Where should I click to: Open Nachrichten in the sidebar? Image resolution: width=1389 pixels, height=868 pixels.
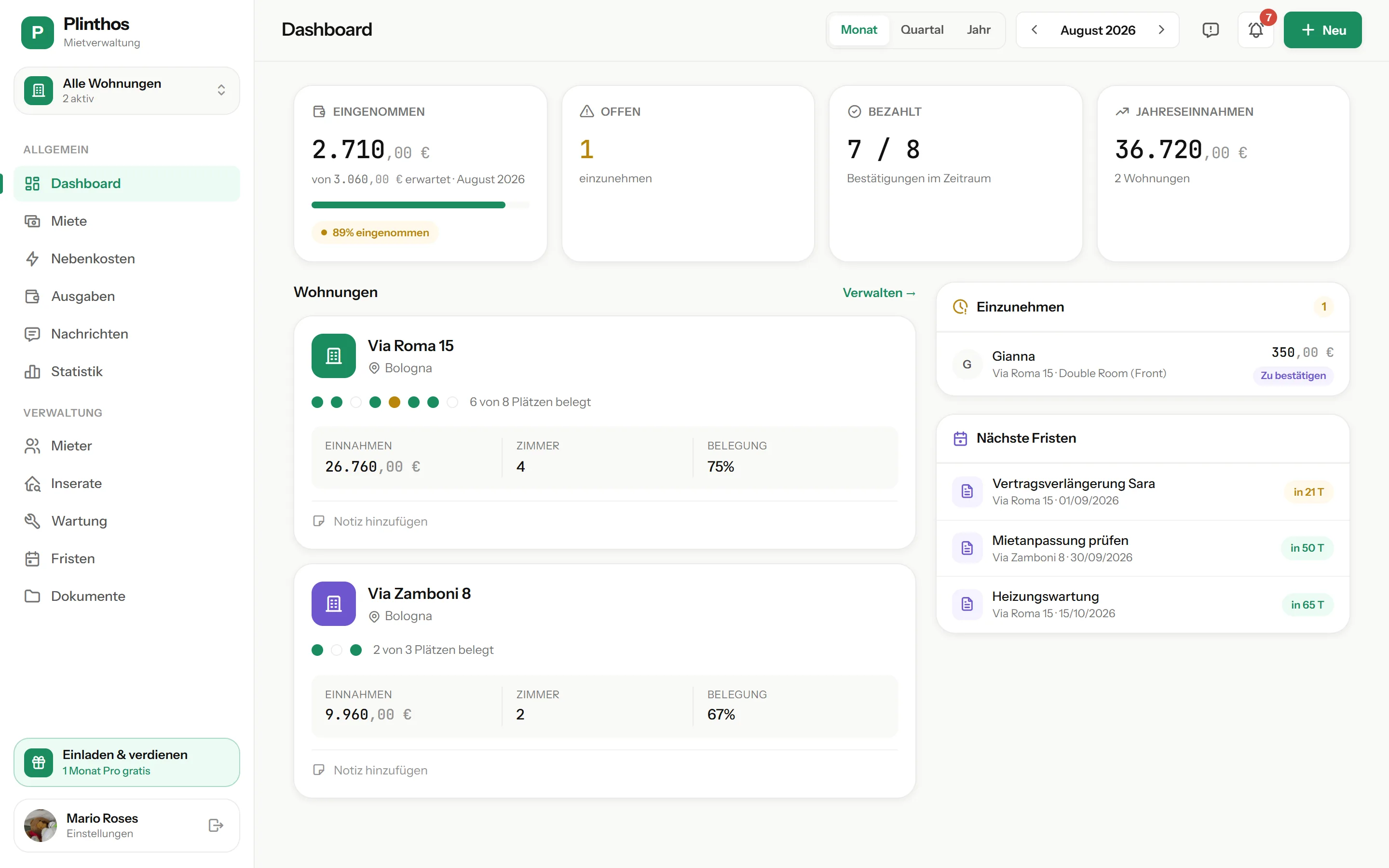pyautogui.click(x=127, y=334)
